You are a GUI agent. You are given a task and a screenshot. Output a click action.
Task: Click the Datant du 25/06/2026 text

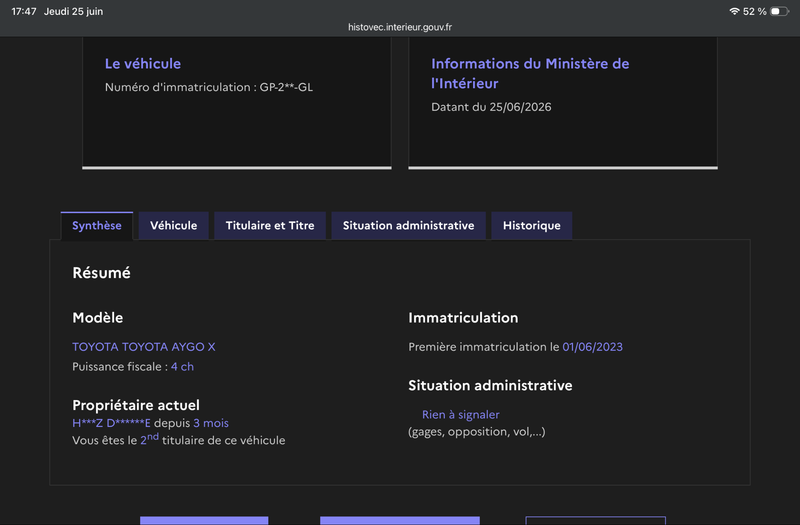point(491,107)
